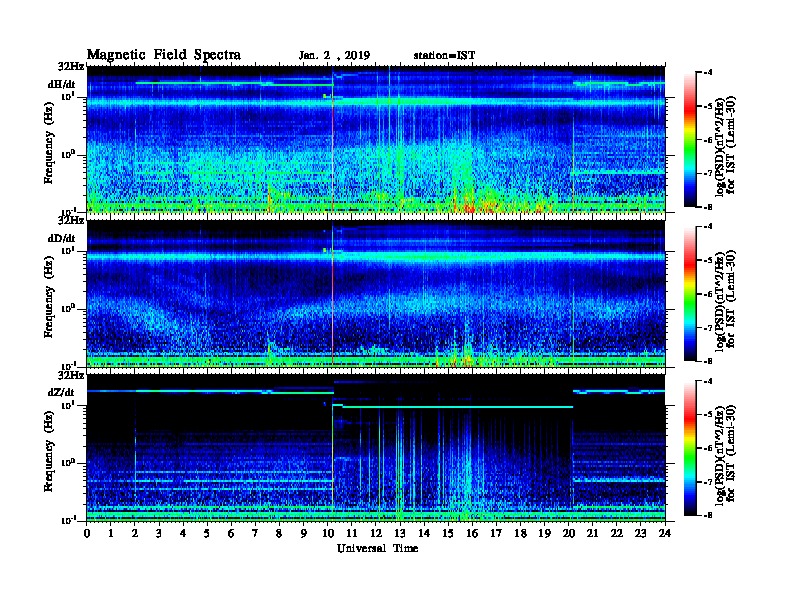Image resolution: width=792 pixels, height=612 pixels.
Task: Click hour 22 on the Universal Time axis
Action: (x=617, y=533)
